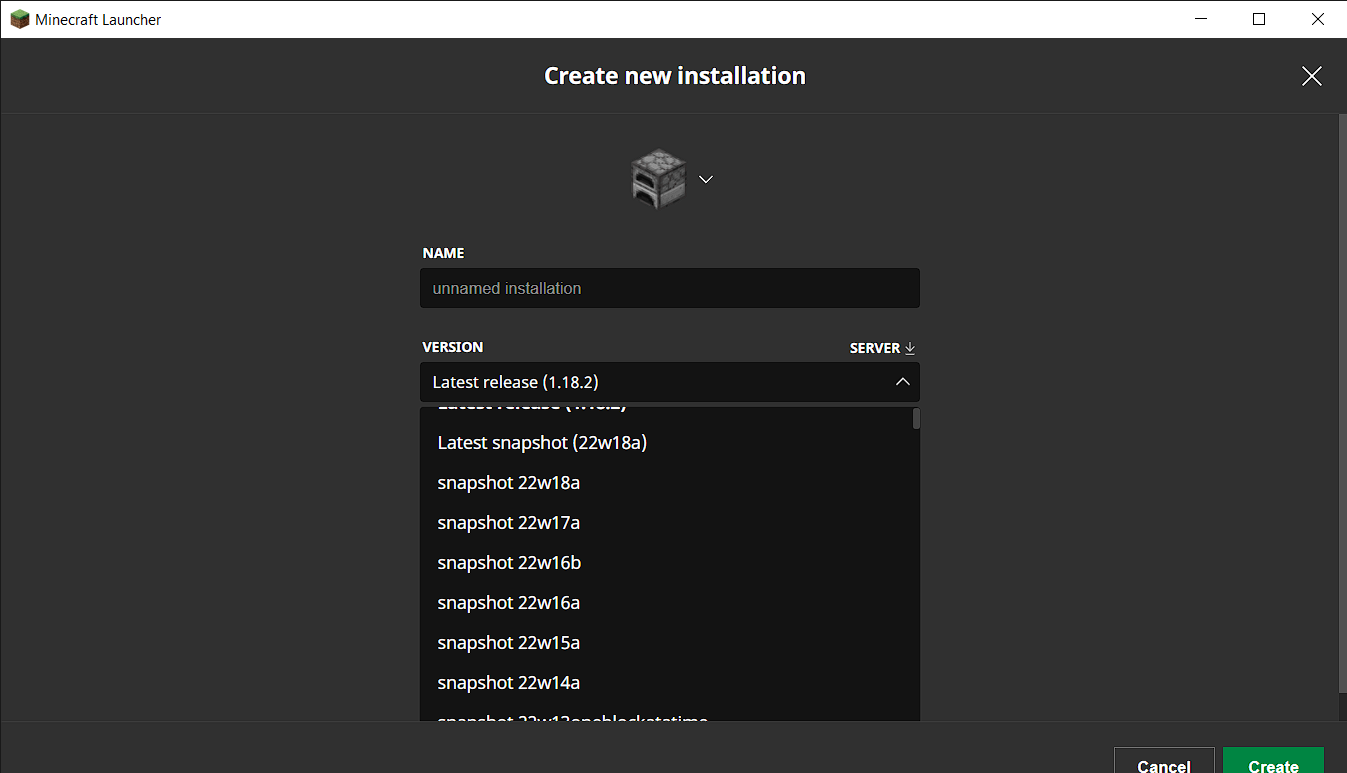Screen dimensions: 1347x773
Task: Expand the installation icon chooser chevron
Action: click(x=706, y=179)
